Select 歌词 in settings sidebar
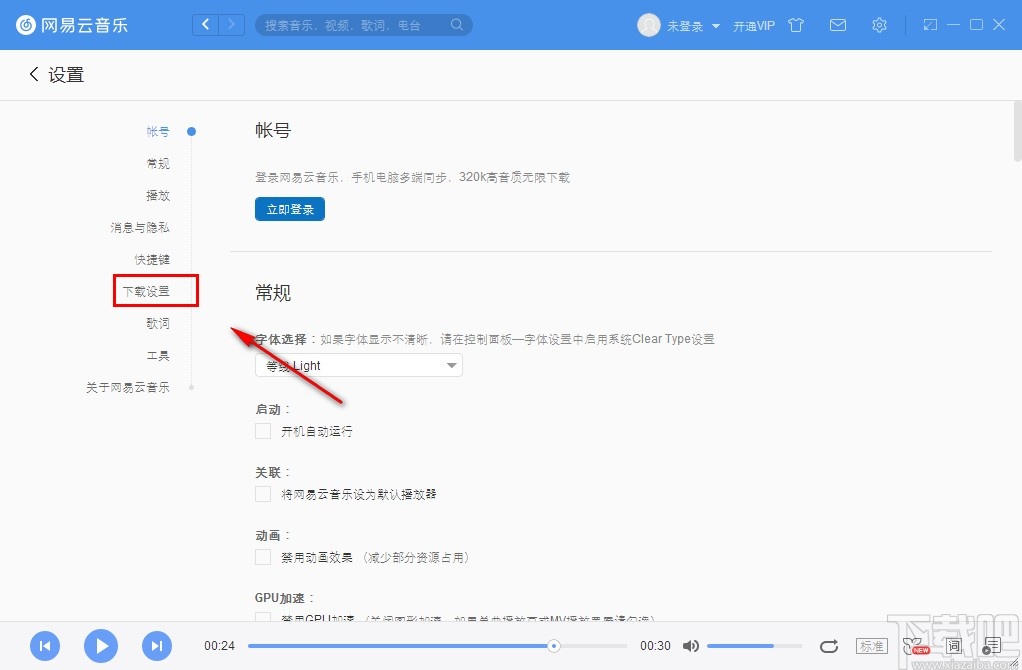This screenshot has height=670, width=1022. [158, 323]
